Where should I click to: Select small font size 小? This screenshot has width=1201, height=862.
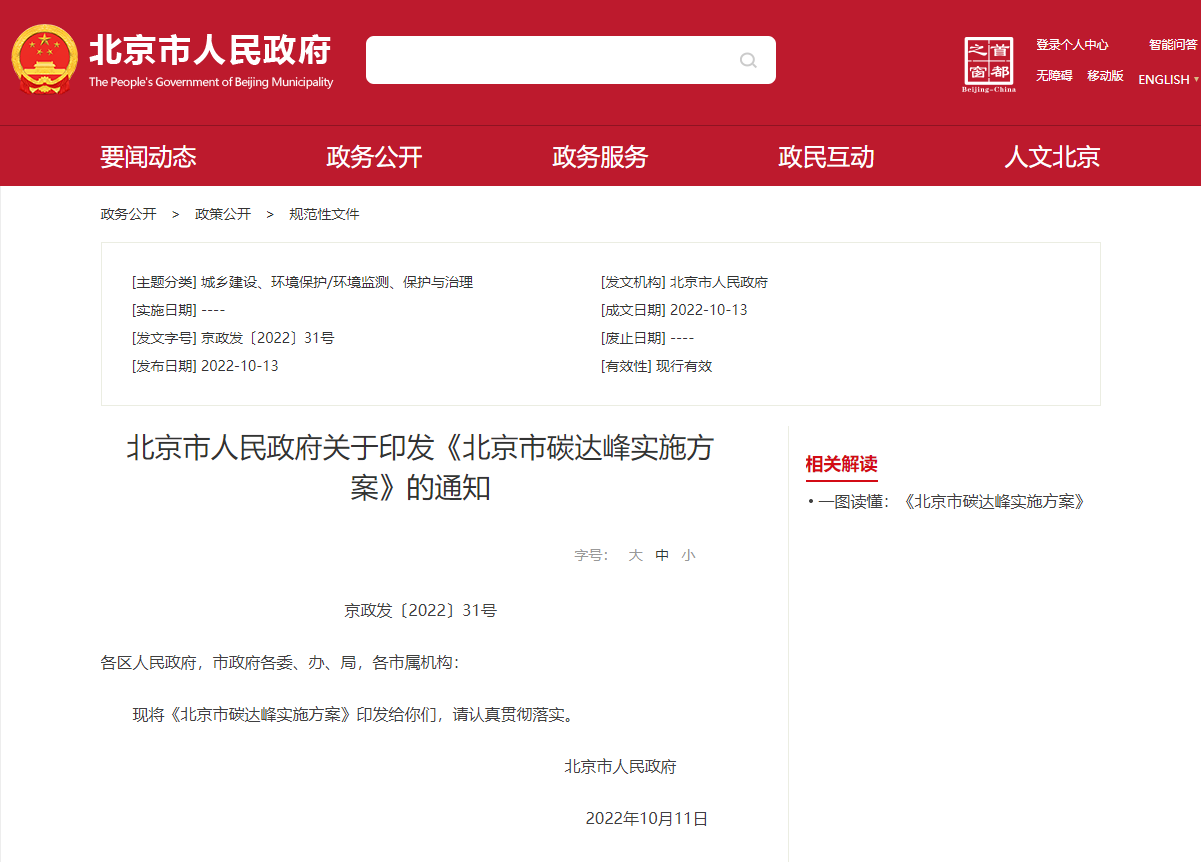pyautogui.click(x=688, y=555)
